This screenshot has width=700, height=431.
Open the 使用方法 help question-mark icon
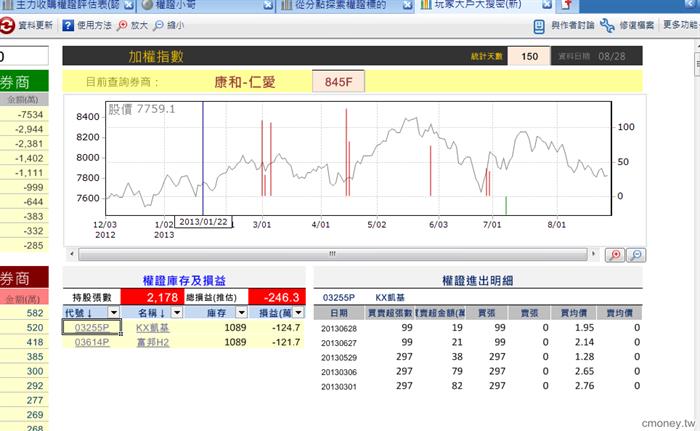click(x=68, y=25)
